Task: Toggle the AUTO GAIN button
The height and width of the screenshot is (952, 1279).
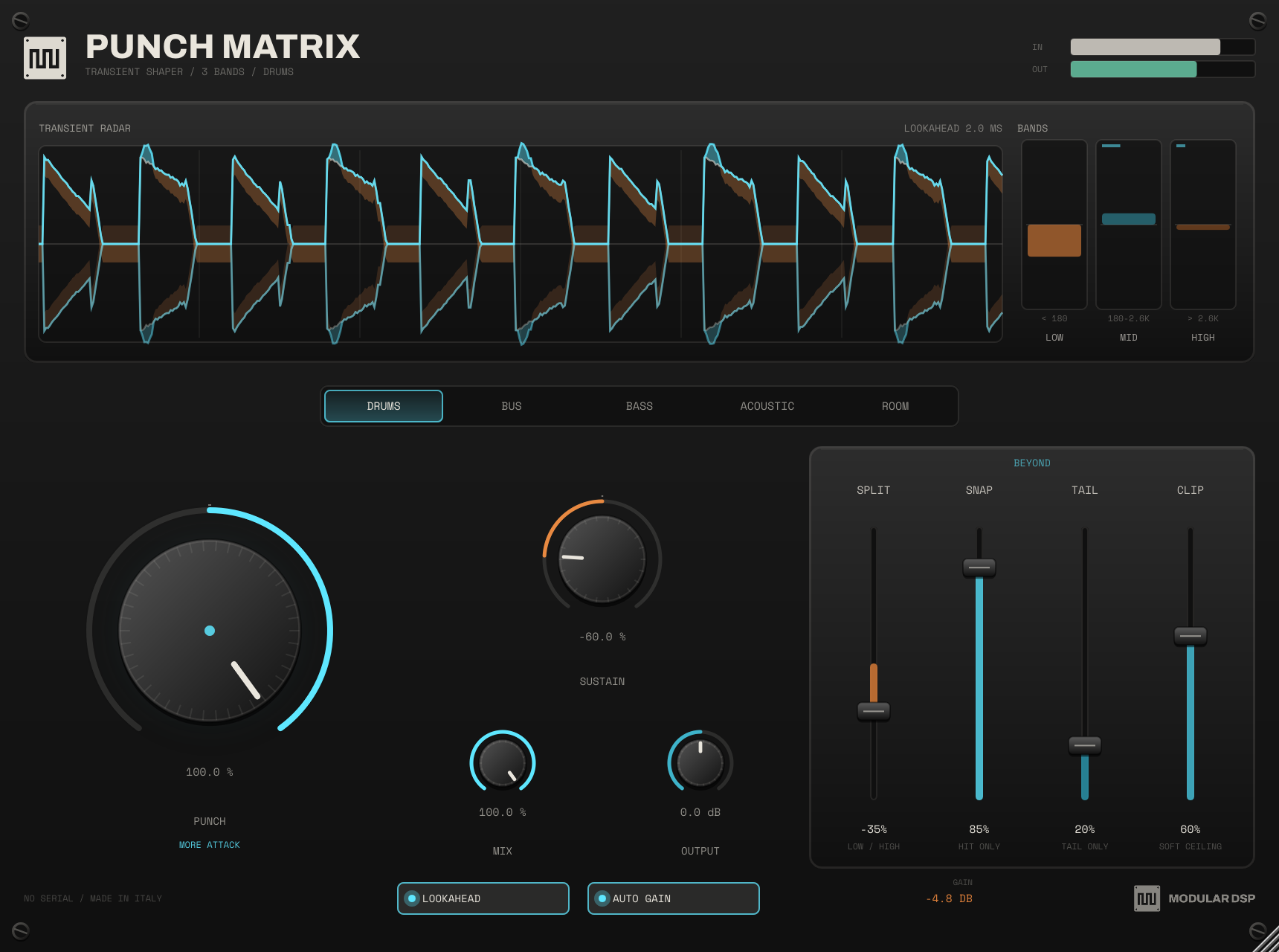Action: point(674,898)
